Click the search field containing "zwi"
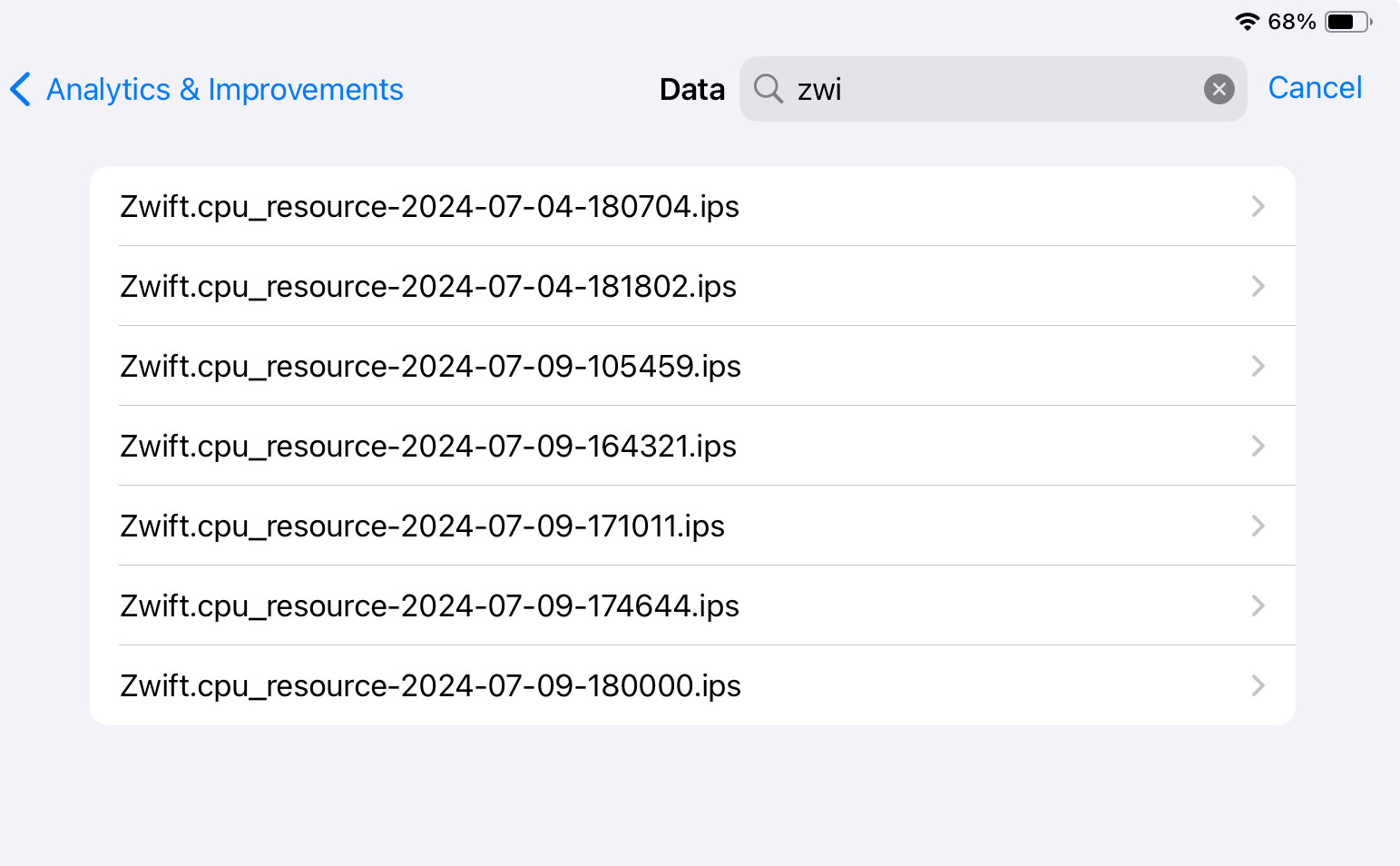The height and width of the screenshot is (866, 1400). tap(989, 89)
